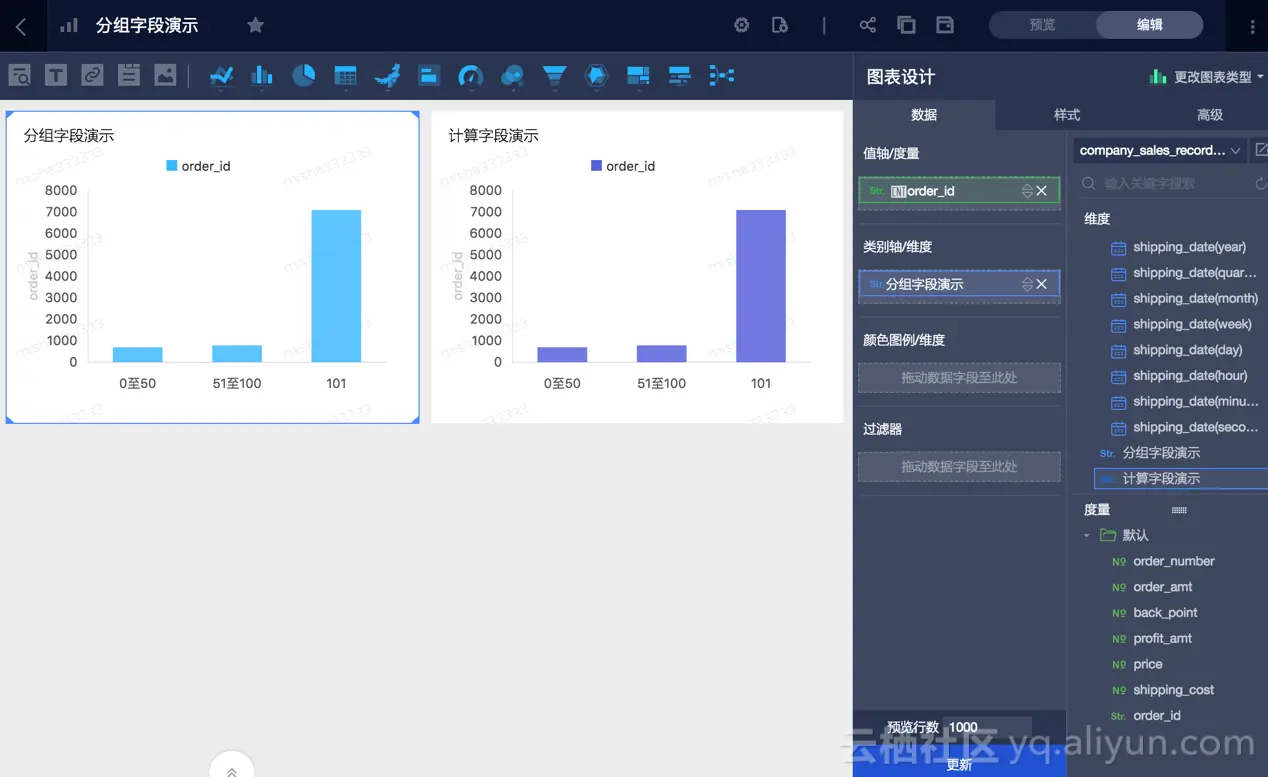Add a bar chart from toolbar

(262, 76)
